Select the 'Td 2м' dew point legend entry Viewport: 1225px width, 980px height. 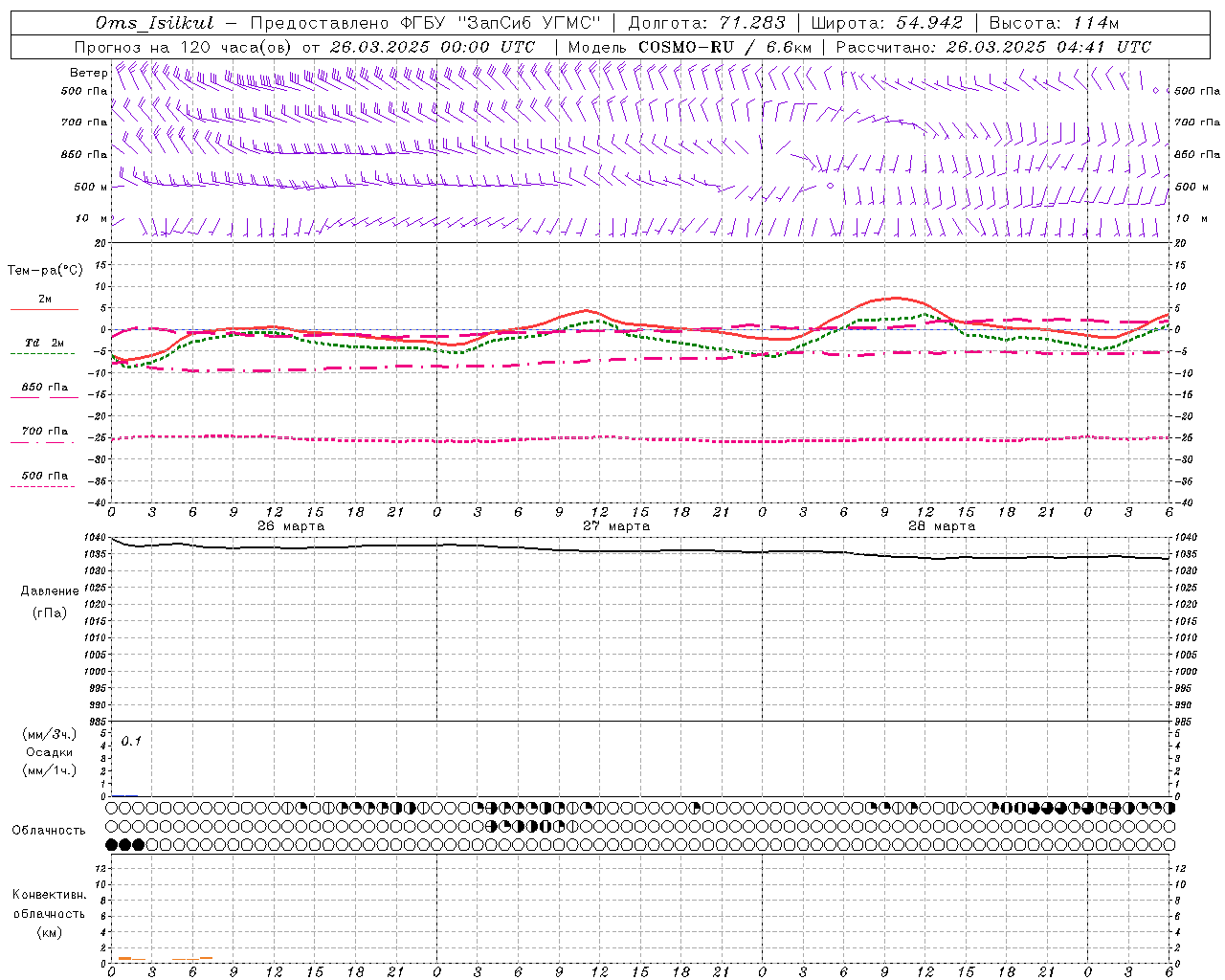click(44, 343)
